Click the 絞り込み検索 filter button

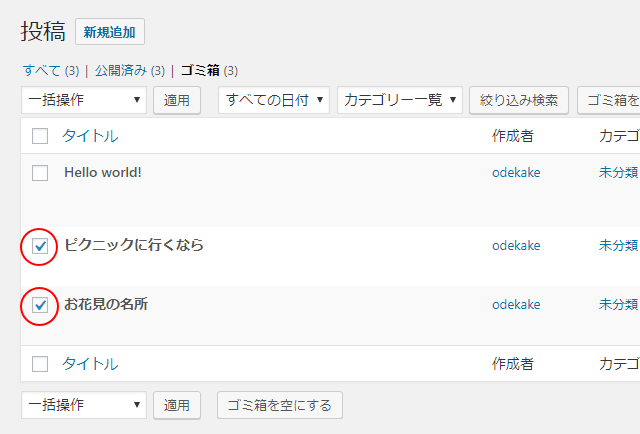[x=518, y=100]
